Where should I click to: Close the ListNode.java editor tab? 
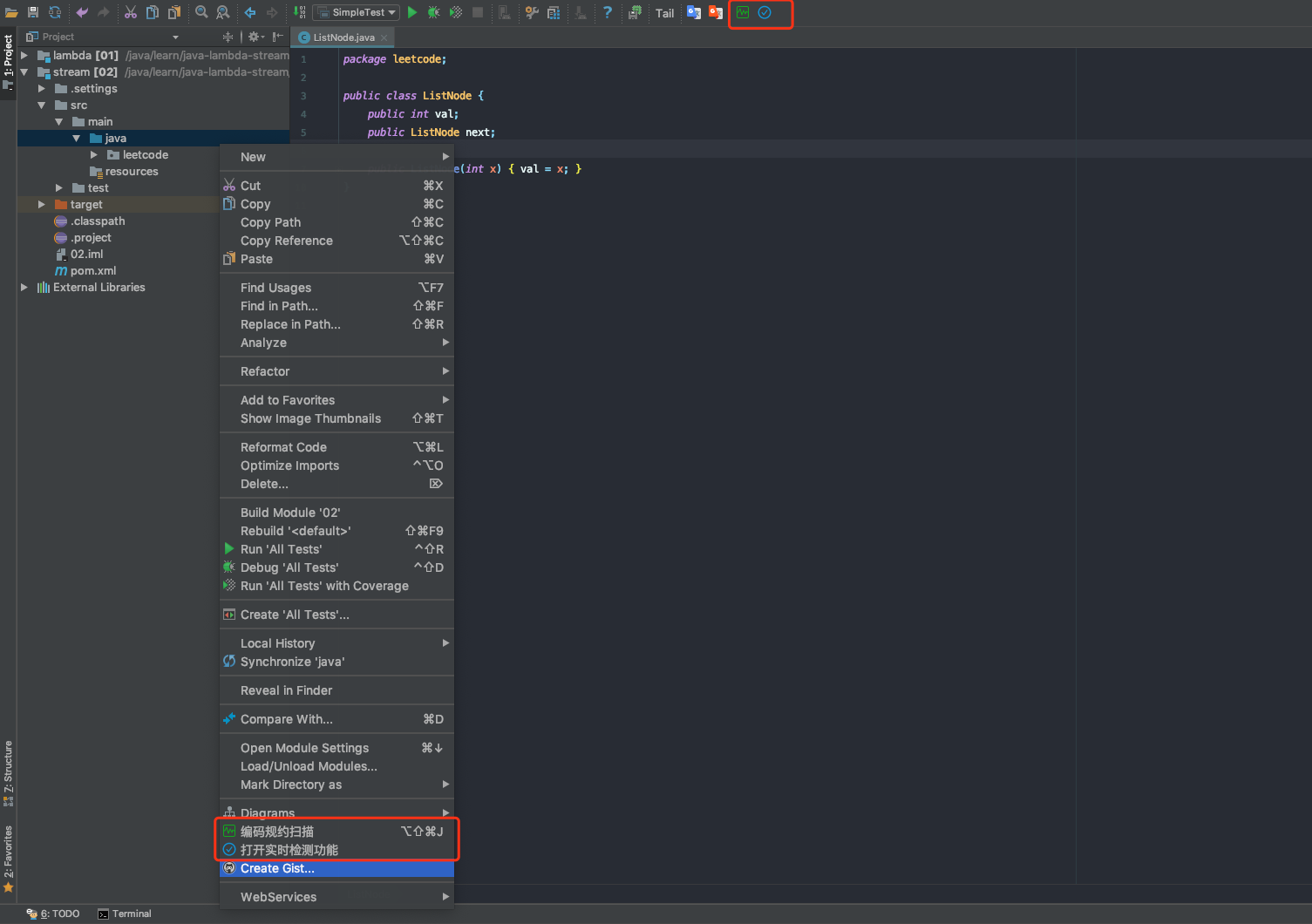click(x=384, y=37)
